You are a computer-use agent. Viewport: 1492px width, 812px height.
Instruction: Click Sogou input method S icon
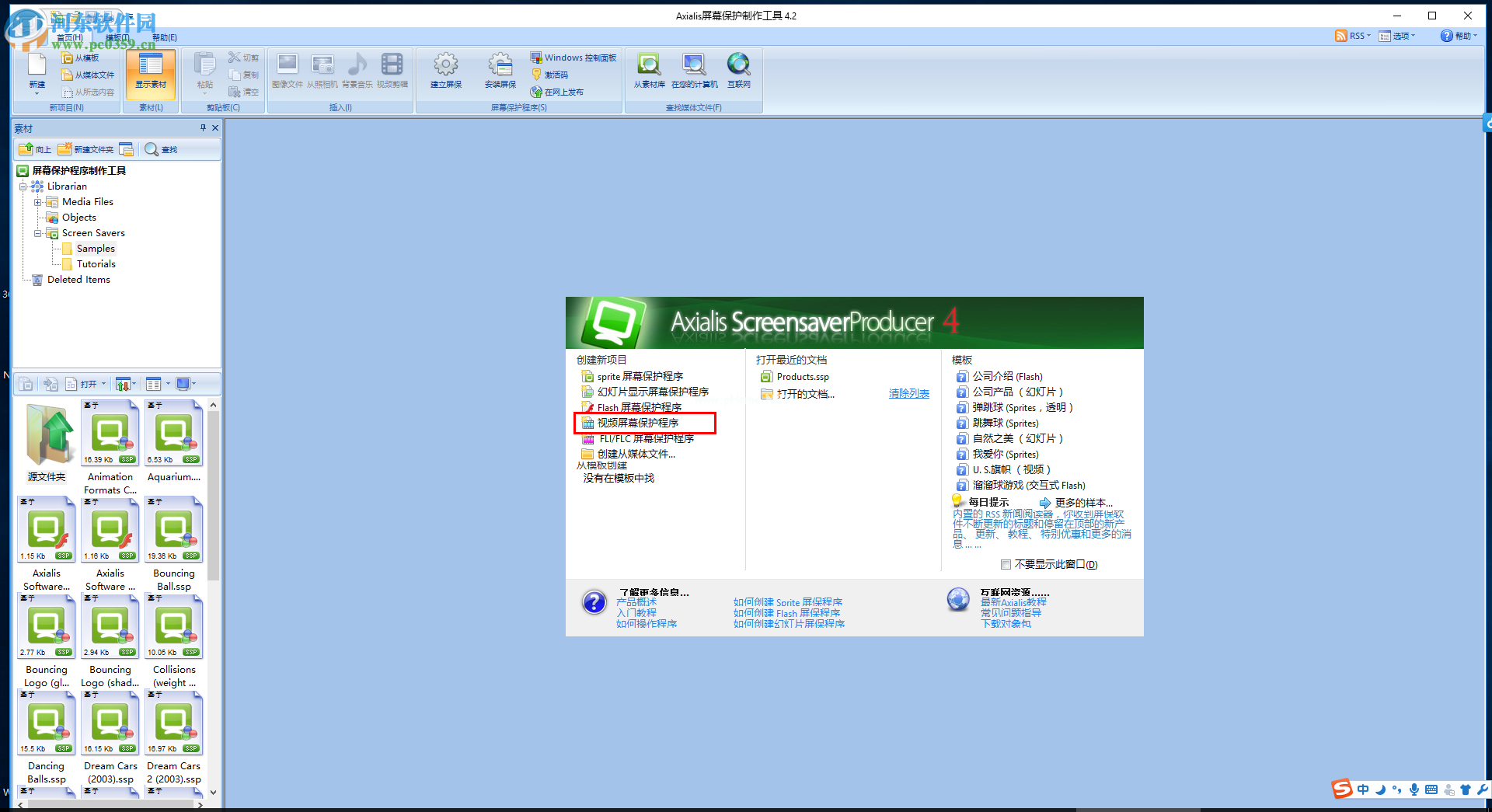(x=1342, y=789)
